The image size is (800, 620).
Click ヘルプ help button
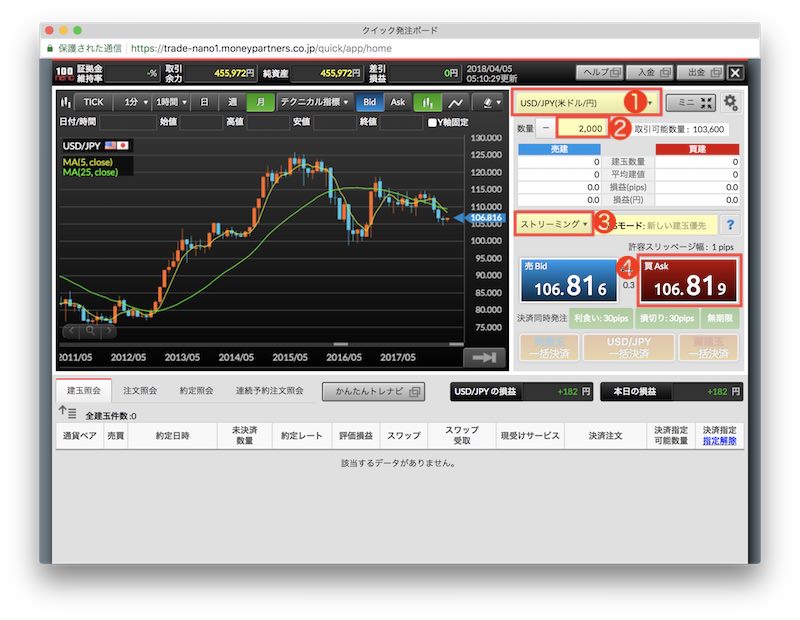point(601,72)
